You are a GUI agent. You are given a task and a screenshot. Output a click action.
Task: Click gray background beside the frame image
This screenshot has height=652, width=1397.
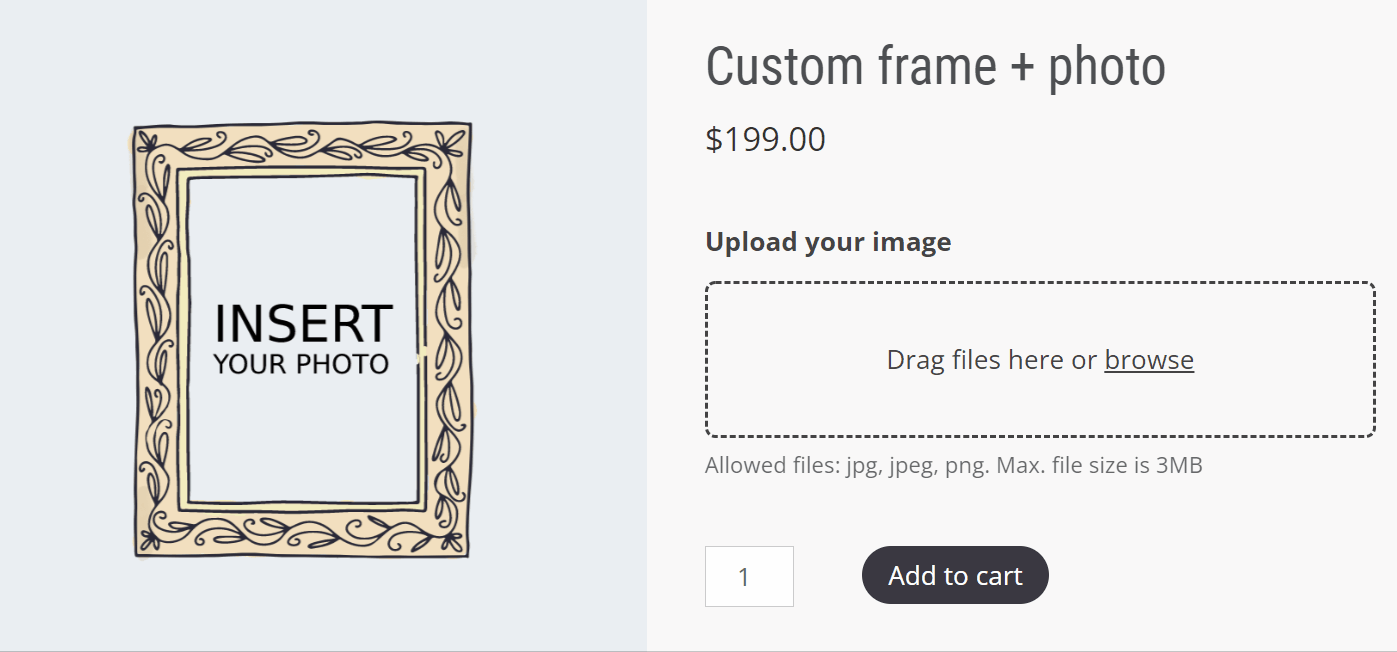[x=560, y=340]
